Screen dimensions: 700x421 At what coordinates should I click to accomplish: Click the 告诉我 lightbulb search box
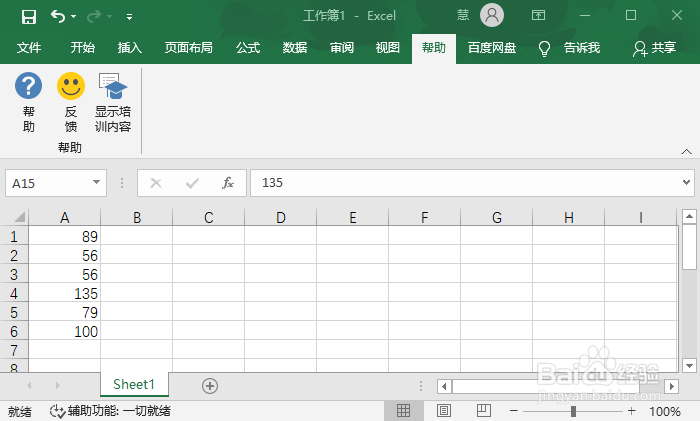[570, 48]
